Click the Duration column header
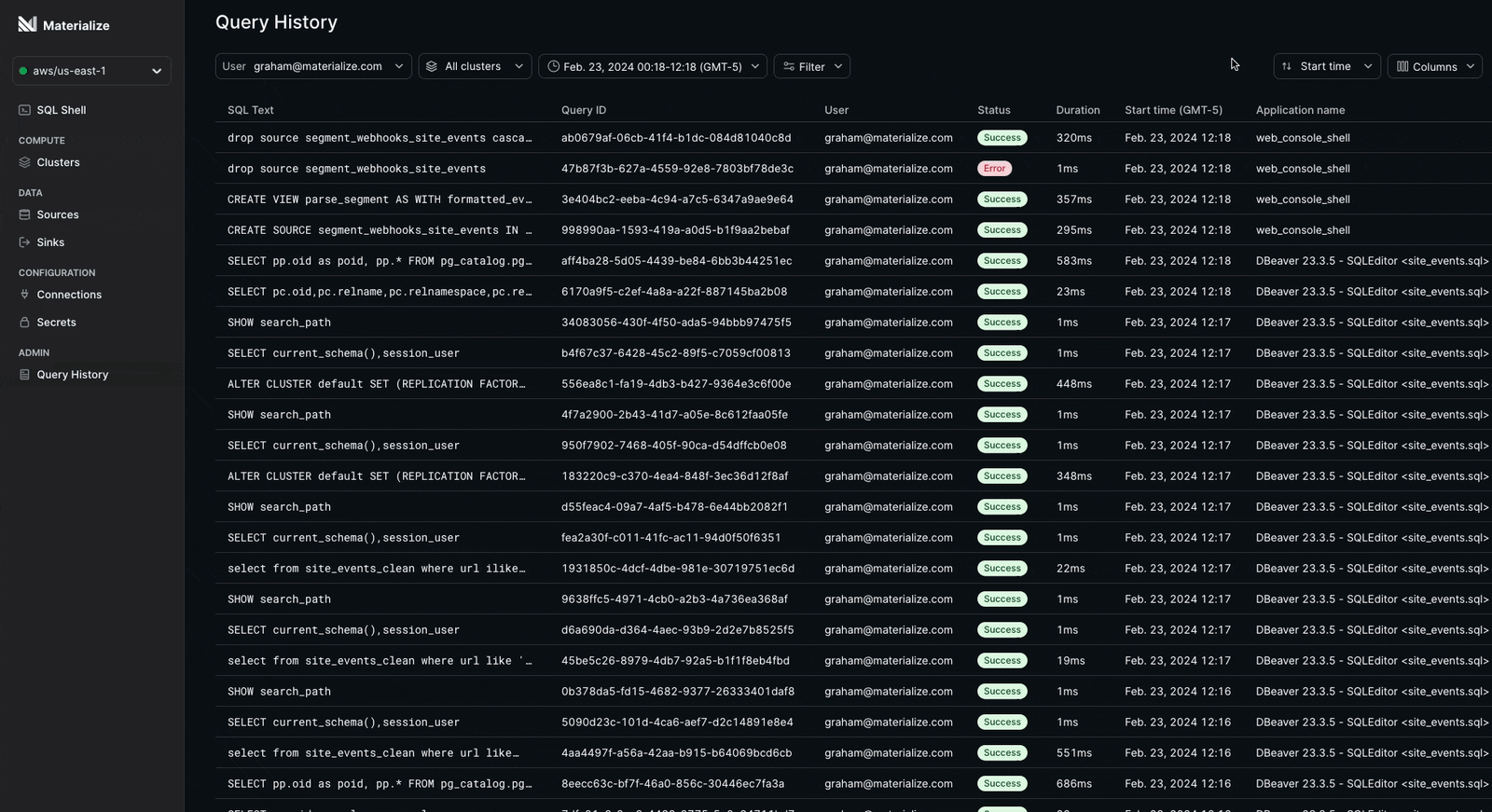 [x=1078, y=110]
